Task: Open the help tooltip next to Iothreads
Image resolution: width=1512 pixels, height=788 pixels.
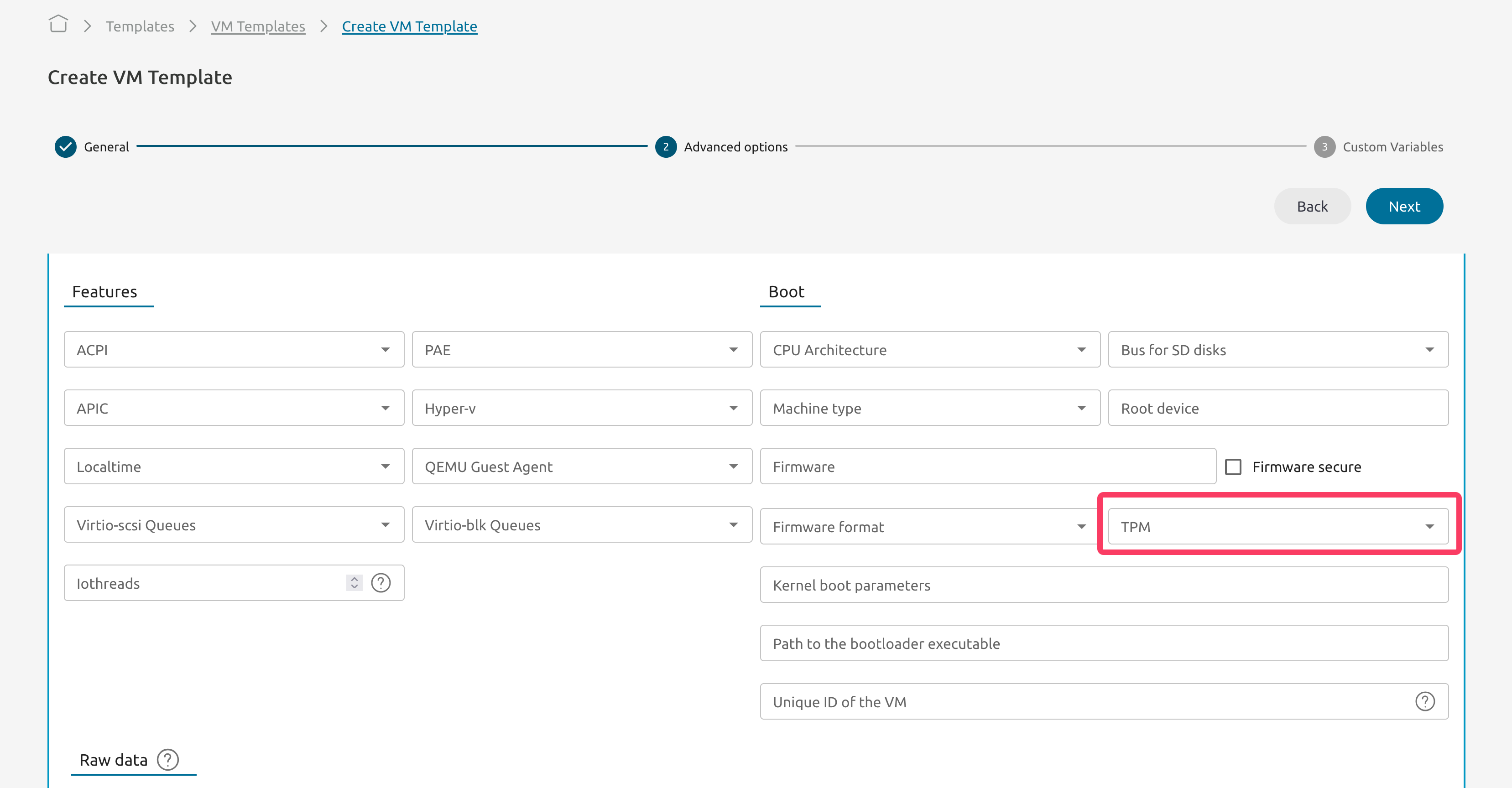Action: pyautogui.click(x=381, y=583)
